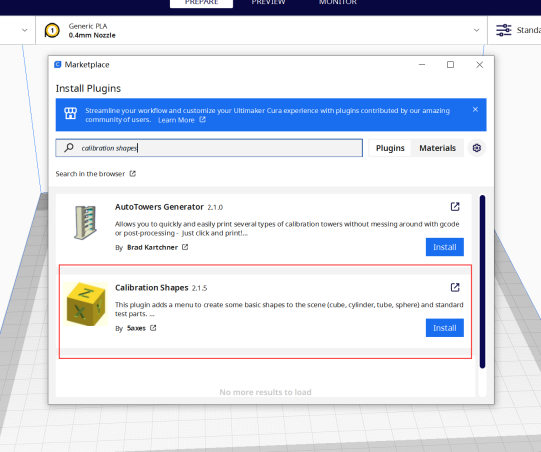Click the Calibration Shapes cube thumbnail

click(86, 304)
